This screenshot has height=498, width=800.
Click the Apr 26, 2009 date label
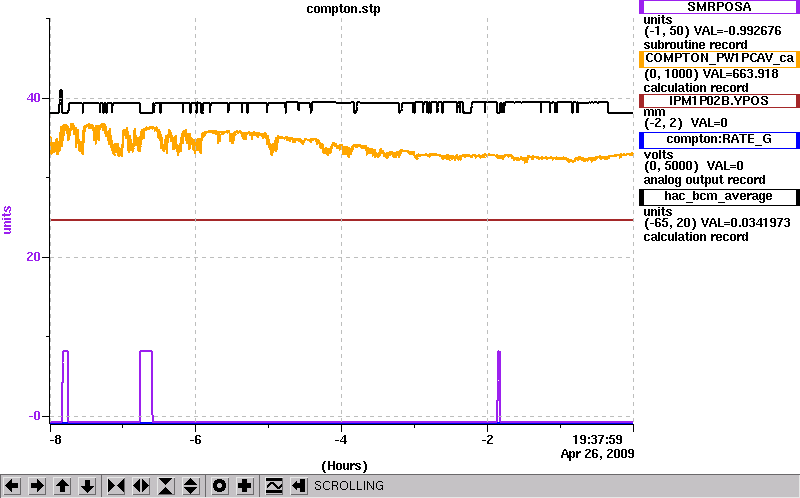pos(597,454)
